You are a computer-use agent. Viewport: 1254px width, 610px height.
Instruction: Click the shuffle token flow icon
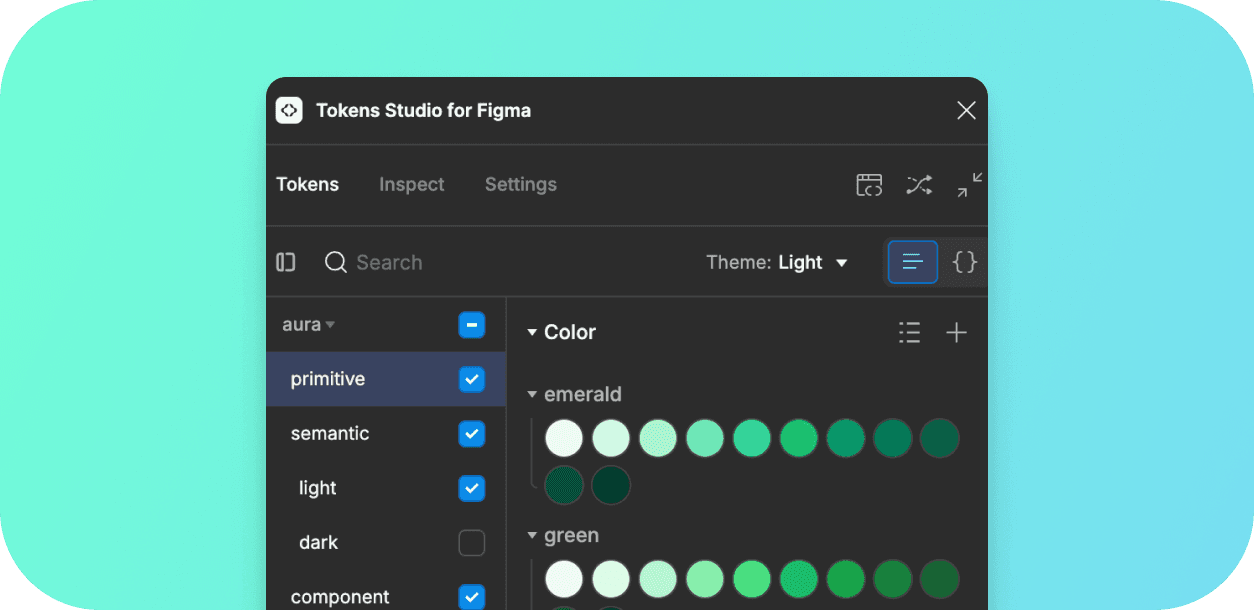(x=919, y=185)
